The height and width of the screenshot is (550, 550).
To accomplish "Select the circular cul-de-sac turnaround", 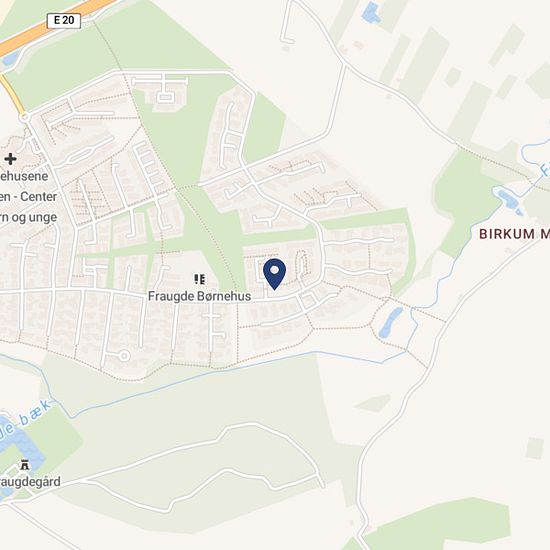I will coord(124,356).
